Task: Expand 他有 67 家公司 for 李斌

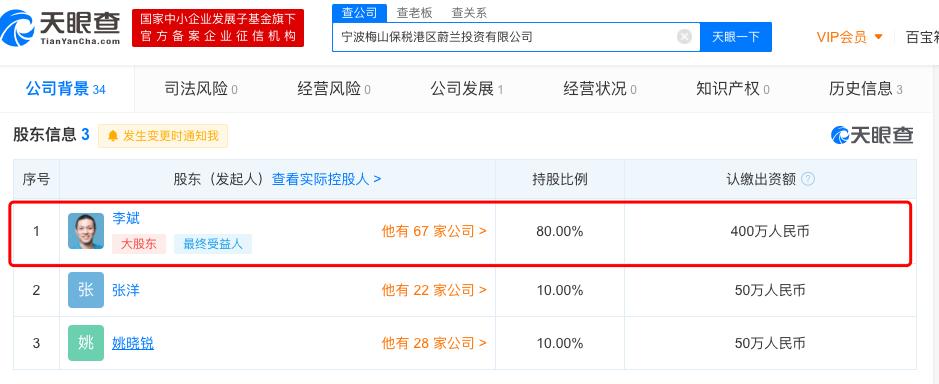Action: point(434,231)
